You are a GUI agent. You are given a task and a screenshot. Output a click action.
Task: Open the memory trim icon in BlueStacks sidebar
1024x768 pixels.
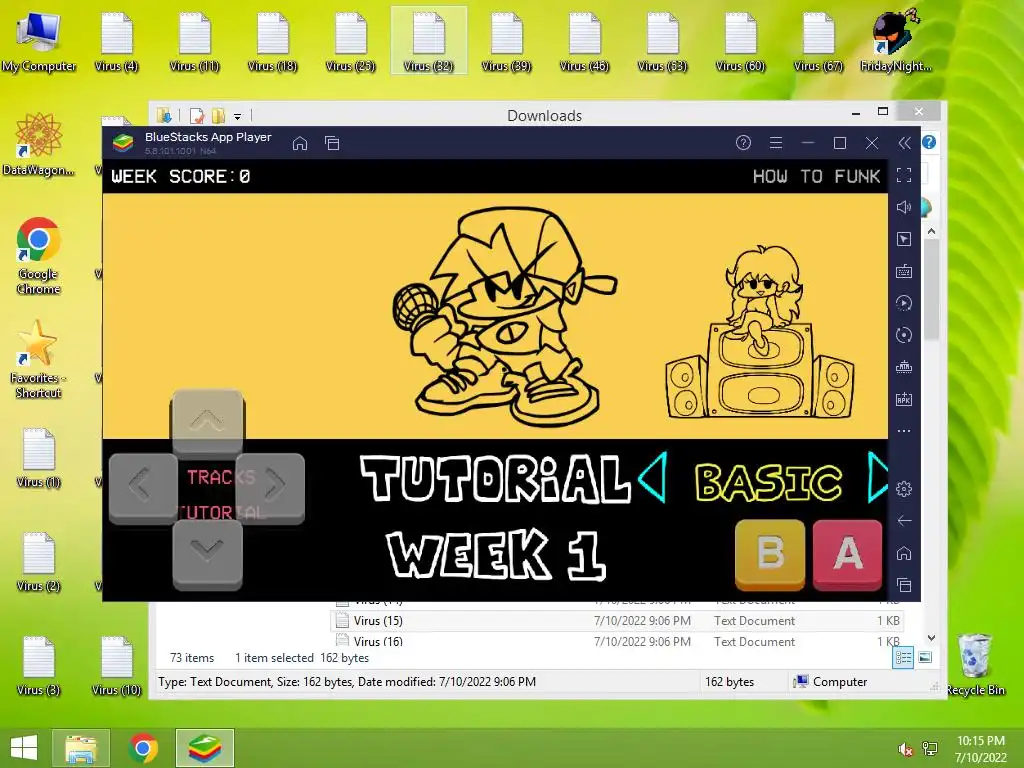[x=904, y=367]
